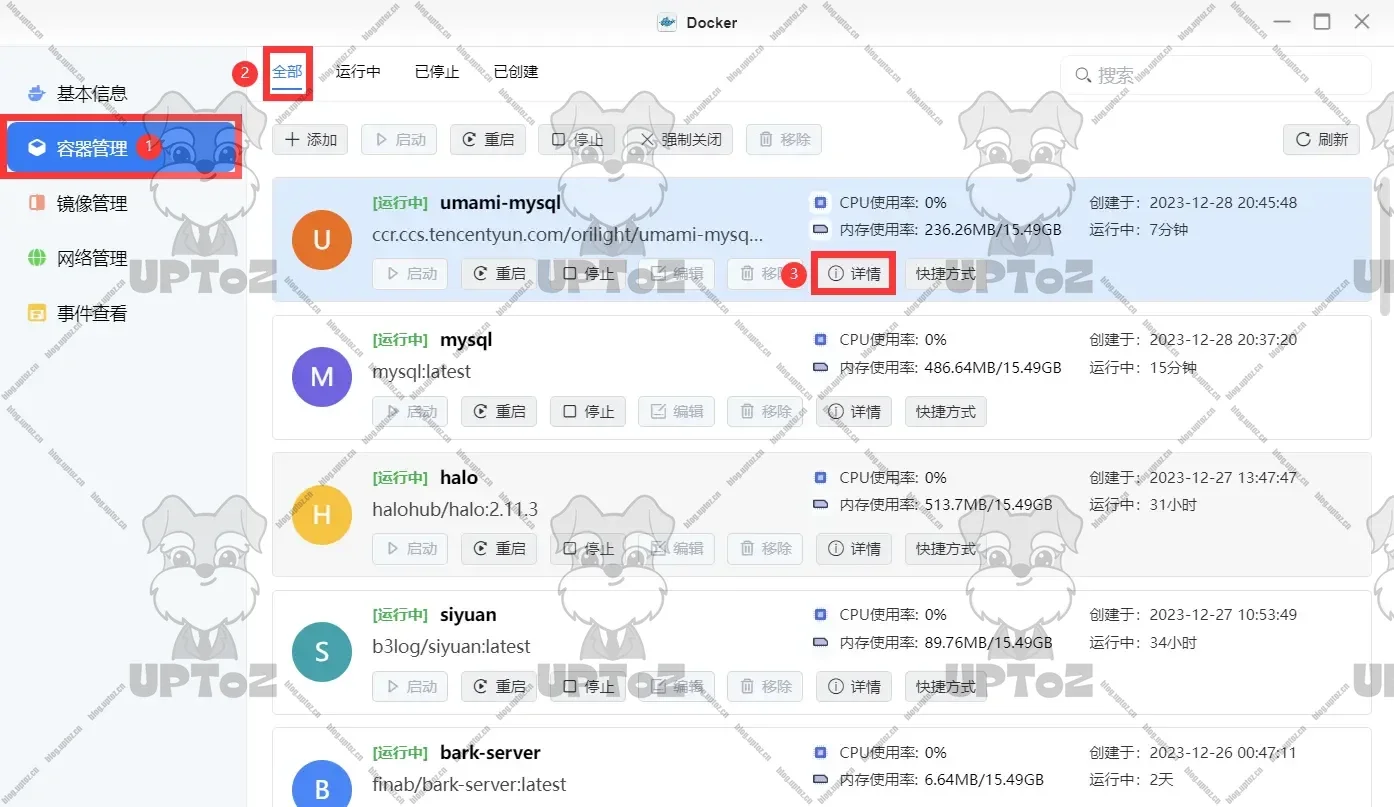
Task: Open 详情 for umami-mysql container
Action: tap(855, 274)
